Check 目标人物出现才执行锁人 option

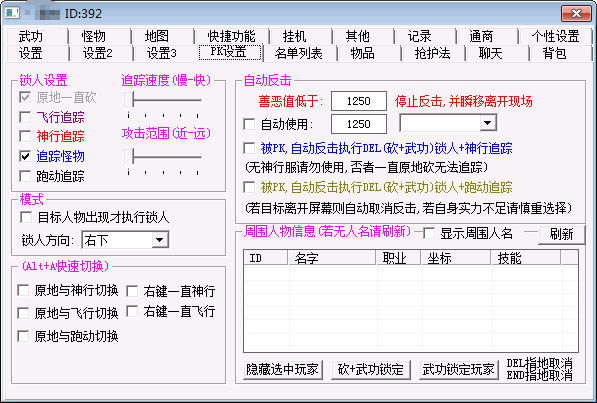click(x=26, y=217)
